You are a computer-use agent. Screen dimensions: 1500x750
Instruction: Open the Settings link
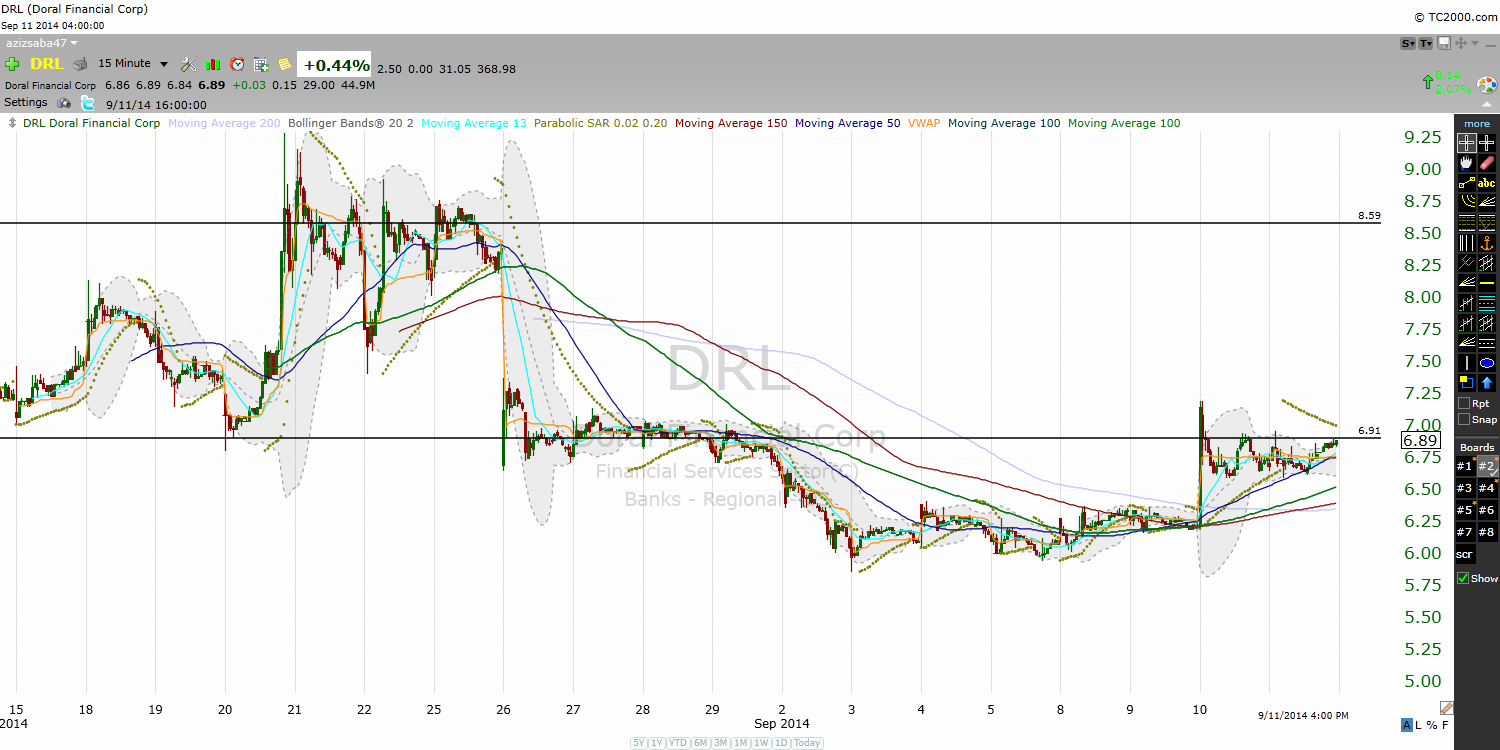pos(26,103)
